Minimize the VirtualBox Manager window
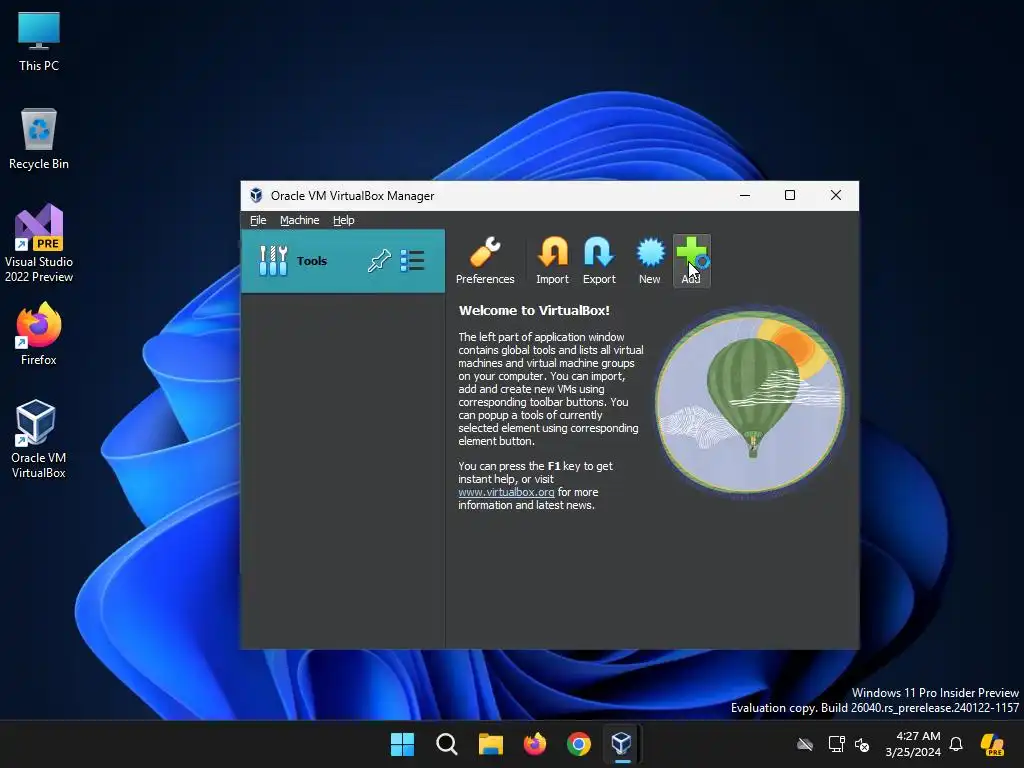The height and width of the screenshot is (768, 1024). pyautogui.click(x=744, y=195)
